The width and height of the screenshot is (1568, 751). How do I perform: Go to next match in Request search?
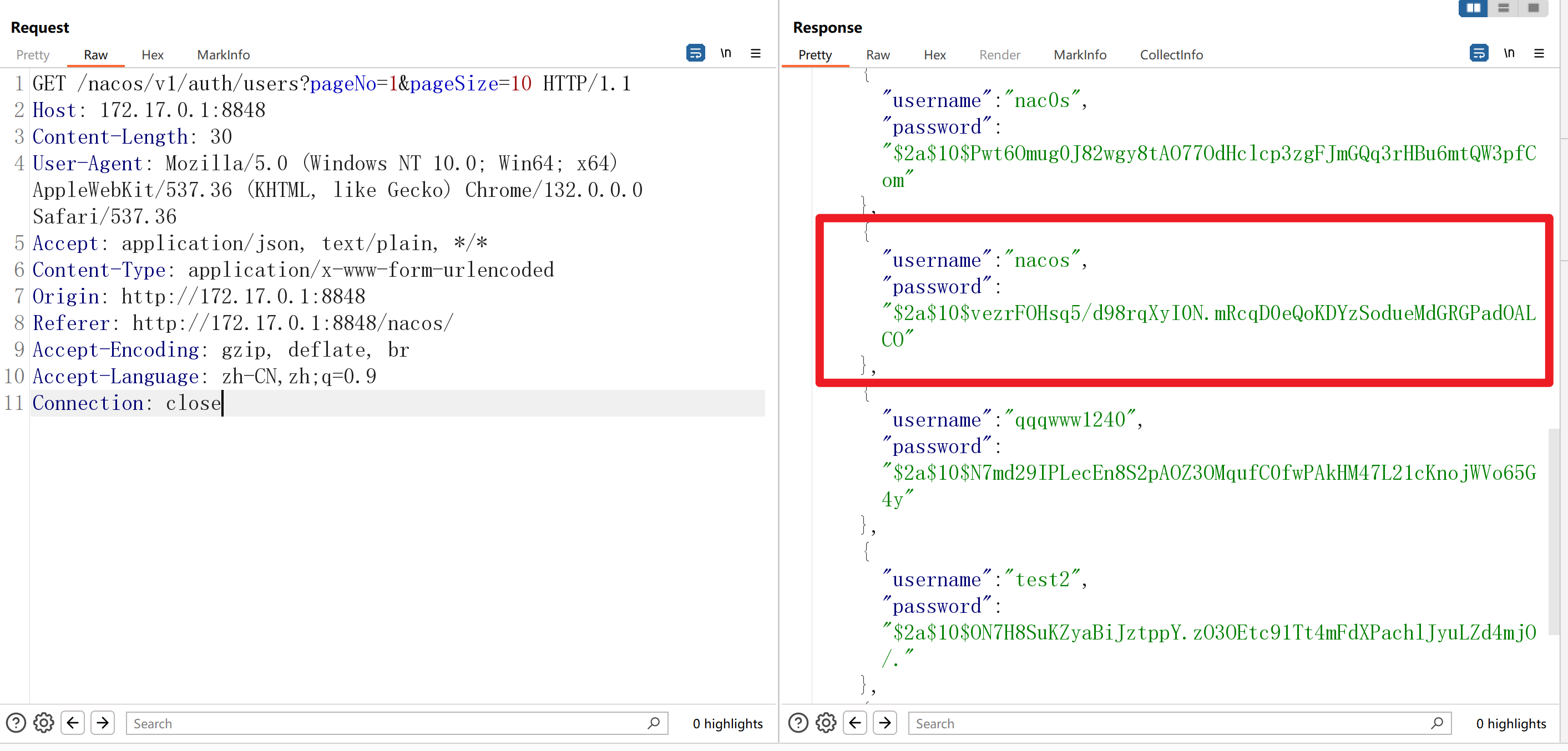tap(103, 722)
